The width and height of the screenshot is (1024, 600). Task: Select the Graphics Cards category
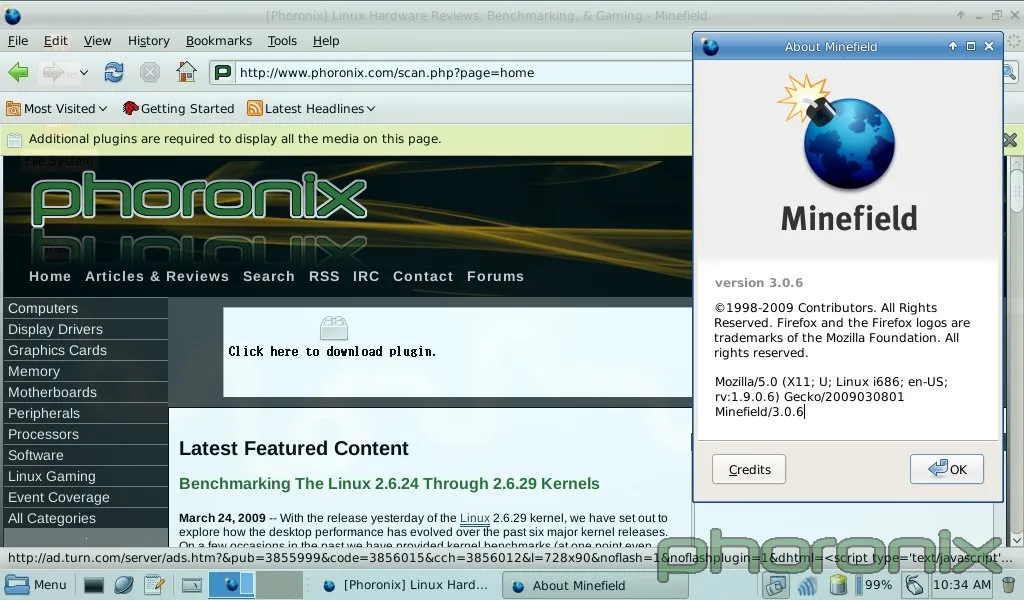[x=86, y=350]
